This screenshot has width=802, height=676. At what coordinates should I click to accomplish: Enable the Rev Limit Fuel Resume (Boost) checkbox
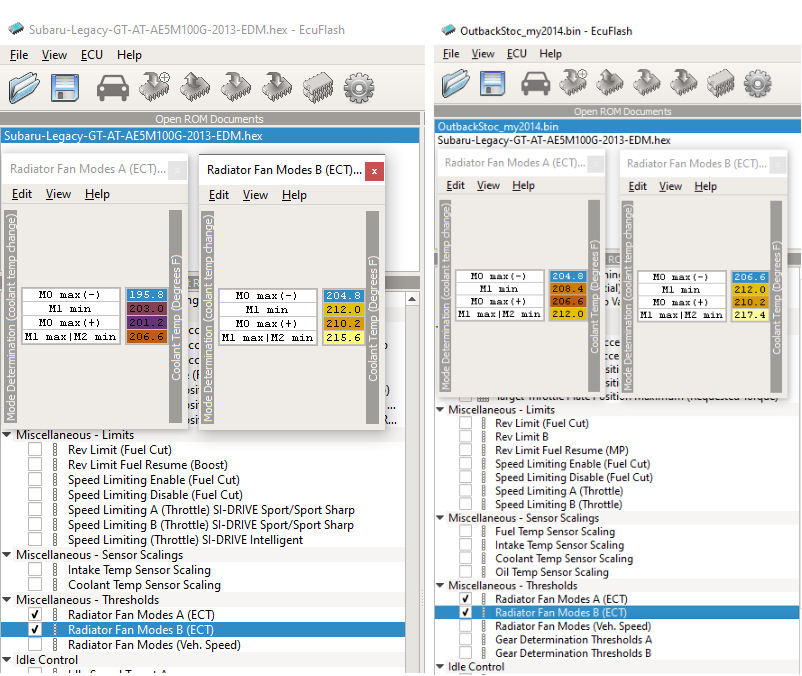tap(35, 465)
